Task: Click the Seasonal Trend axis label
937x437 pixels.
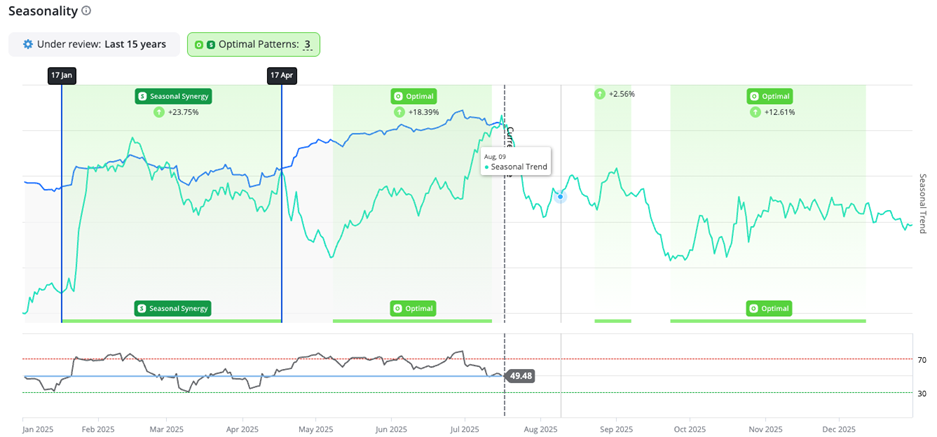Action: click(923, 203)
